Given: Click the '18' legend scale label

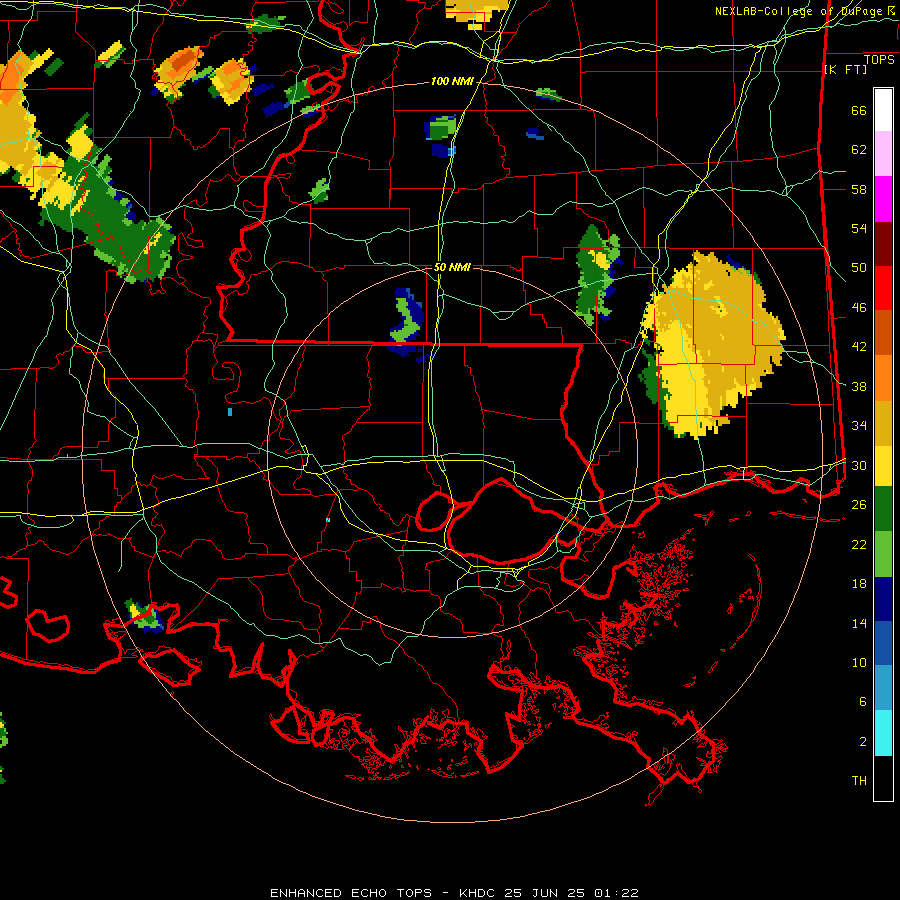Looking at the screenshot, I should [x=859, y=584].
